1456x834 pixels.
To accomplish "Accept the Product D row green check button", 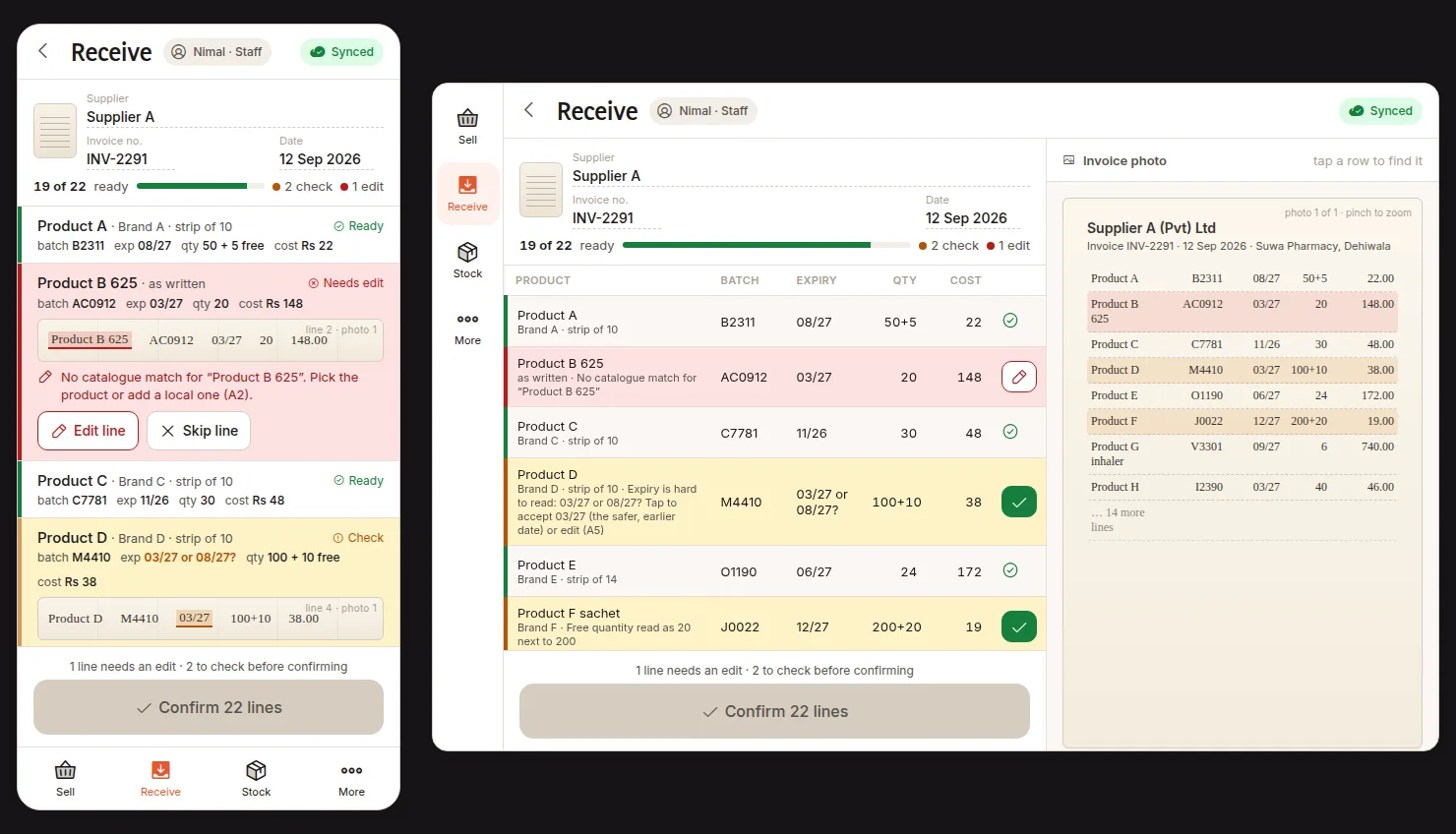I will click(1019, 502).
